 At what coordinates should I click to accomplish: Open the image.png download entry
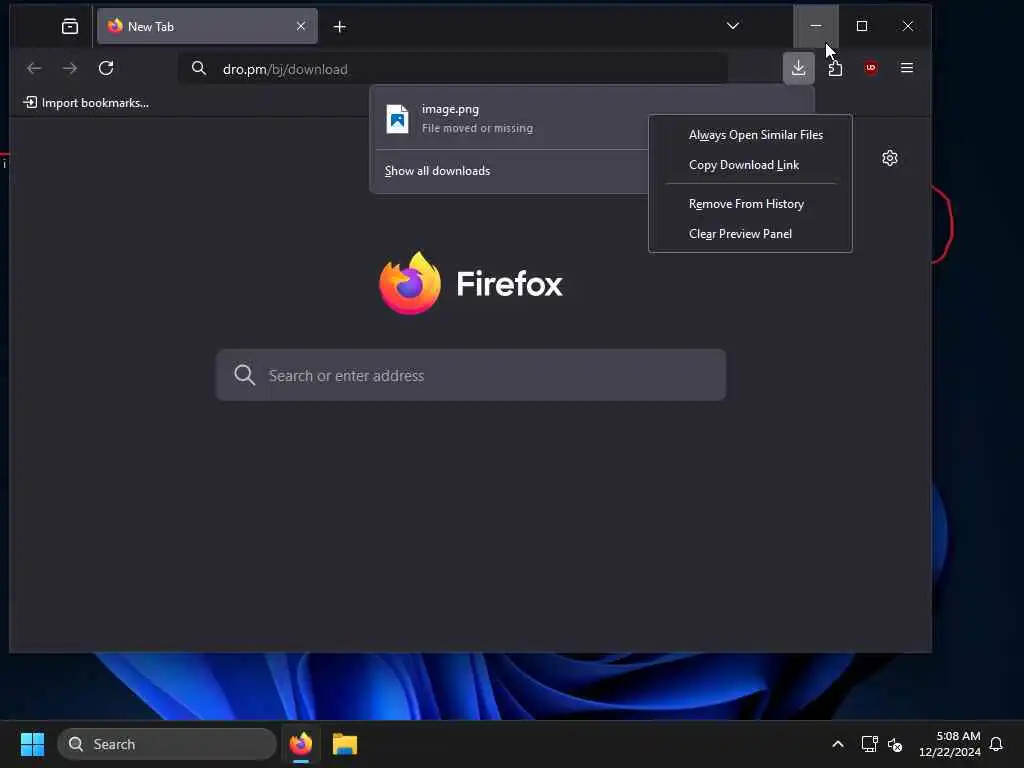[x=511, y=118]
